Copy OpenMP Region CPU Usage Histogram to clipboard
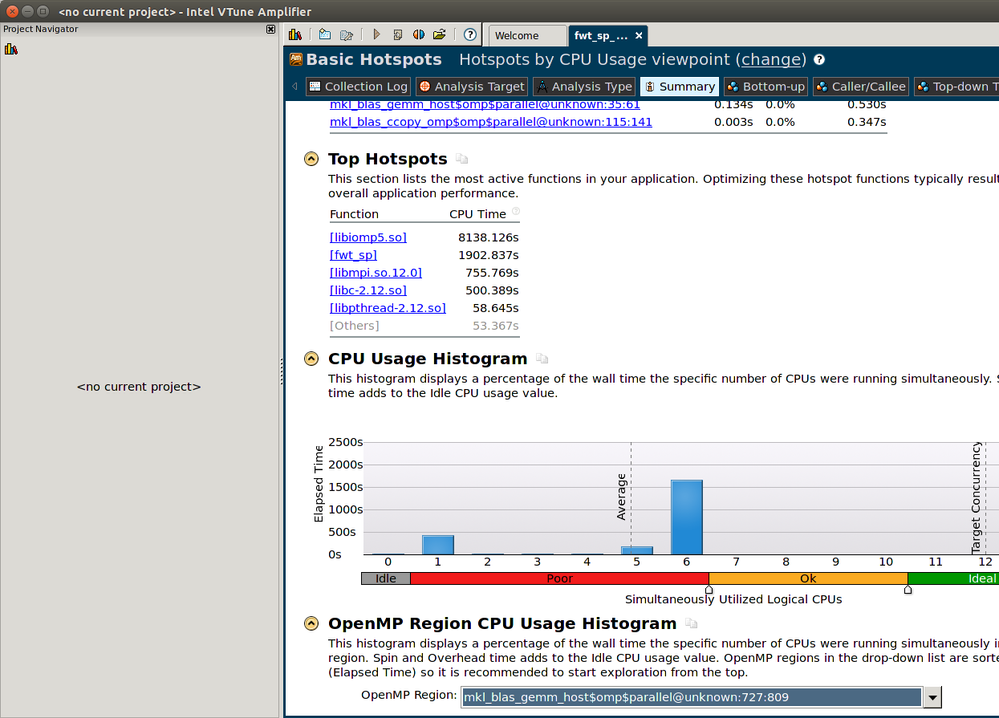This screenshot has width=999, height=718. click(691, 623)
